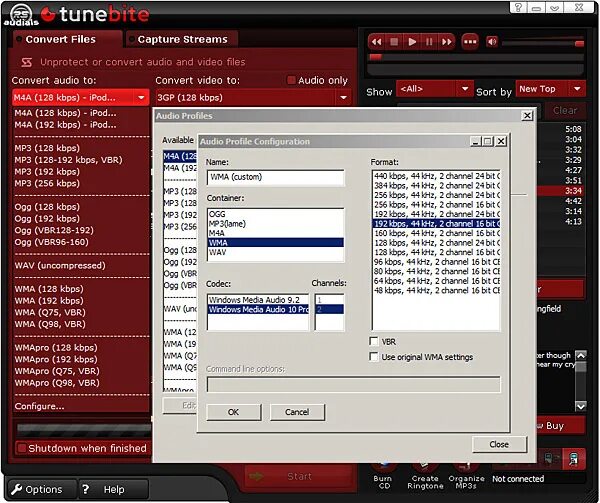
Task: Click Close in Audio Profiles dialog
Action: pyautogui.click(x=499, y=444)
